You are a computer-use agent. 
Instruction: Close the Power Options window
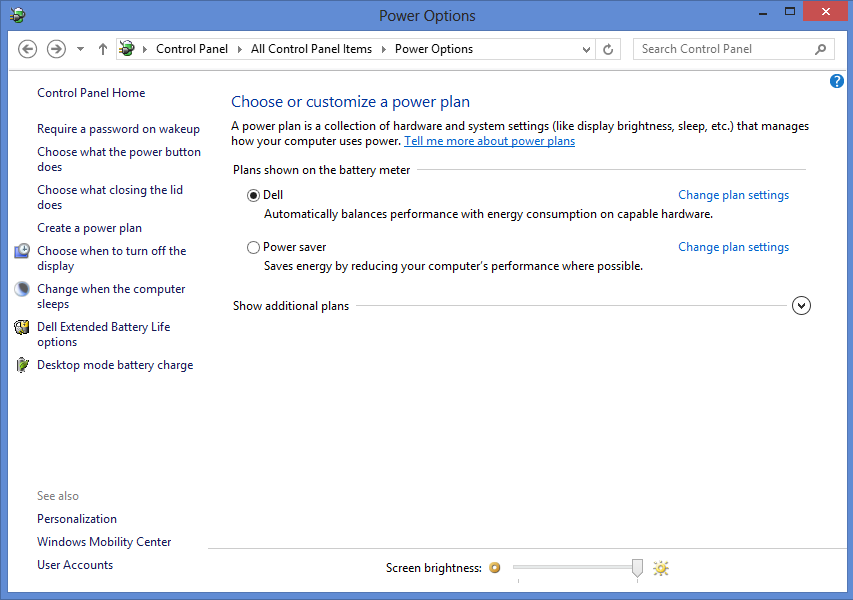[x=826, y=12]
